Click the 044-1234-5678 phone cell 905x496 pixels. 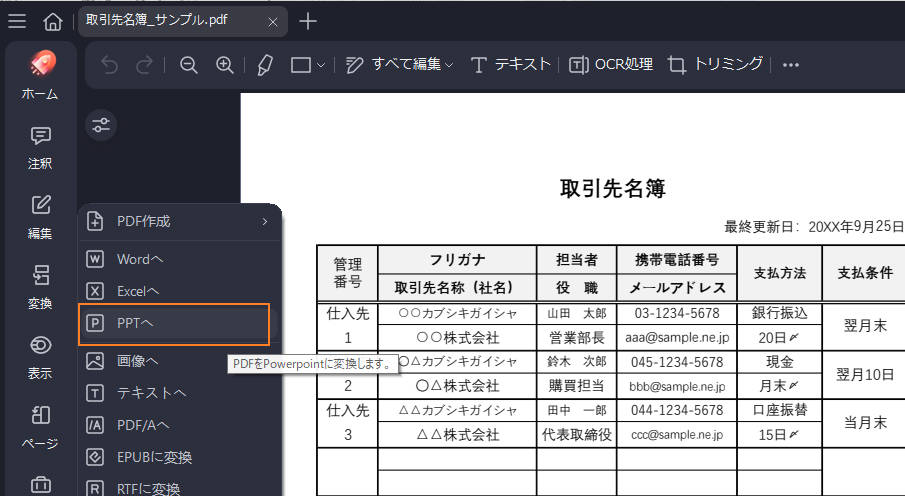point(677,411)
